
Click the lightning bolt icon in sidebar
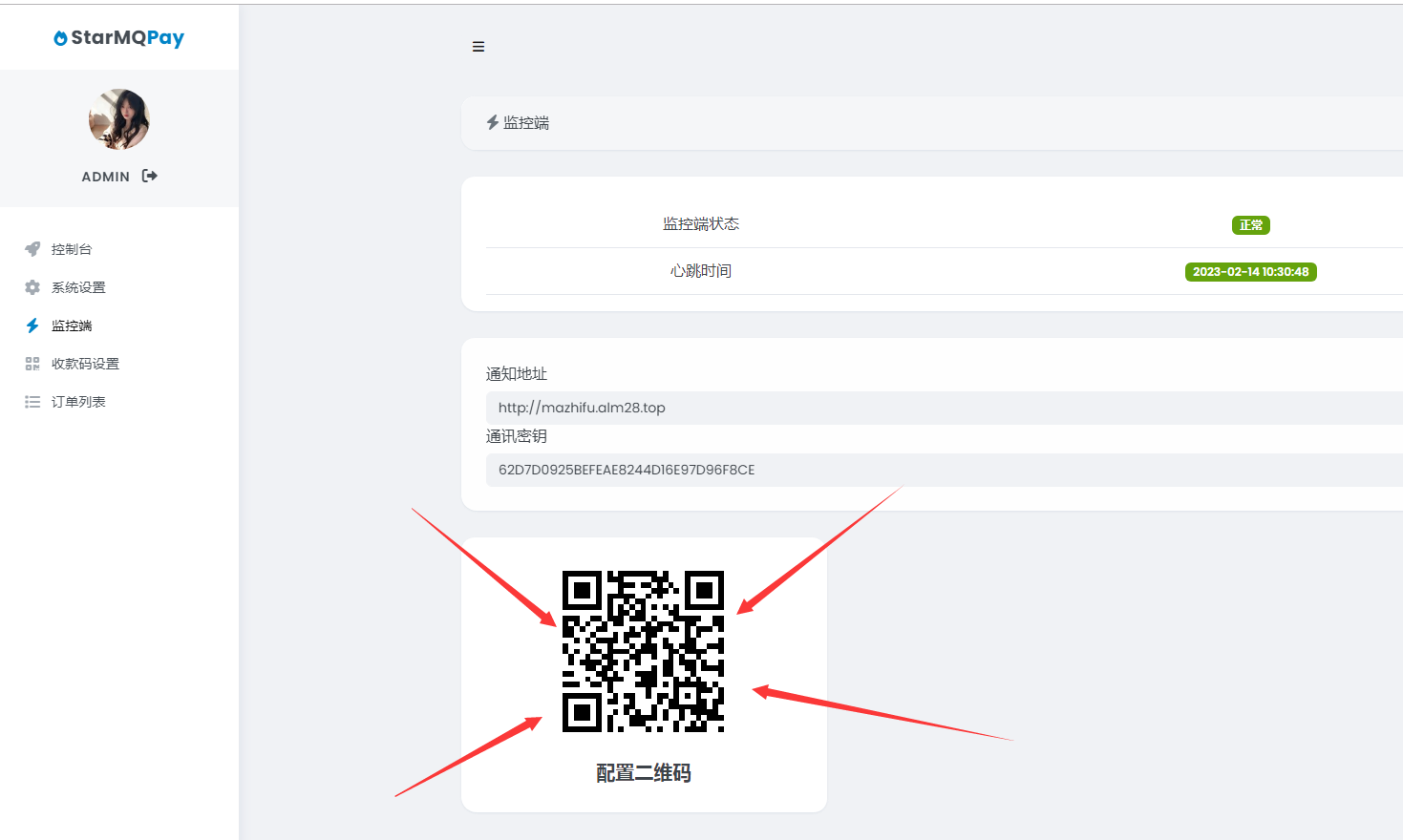point(32,325)
